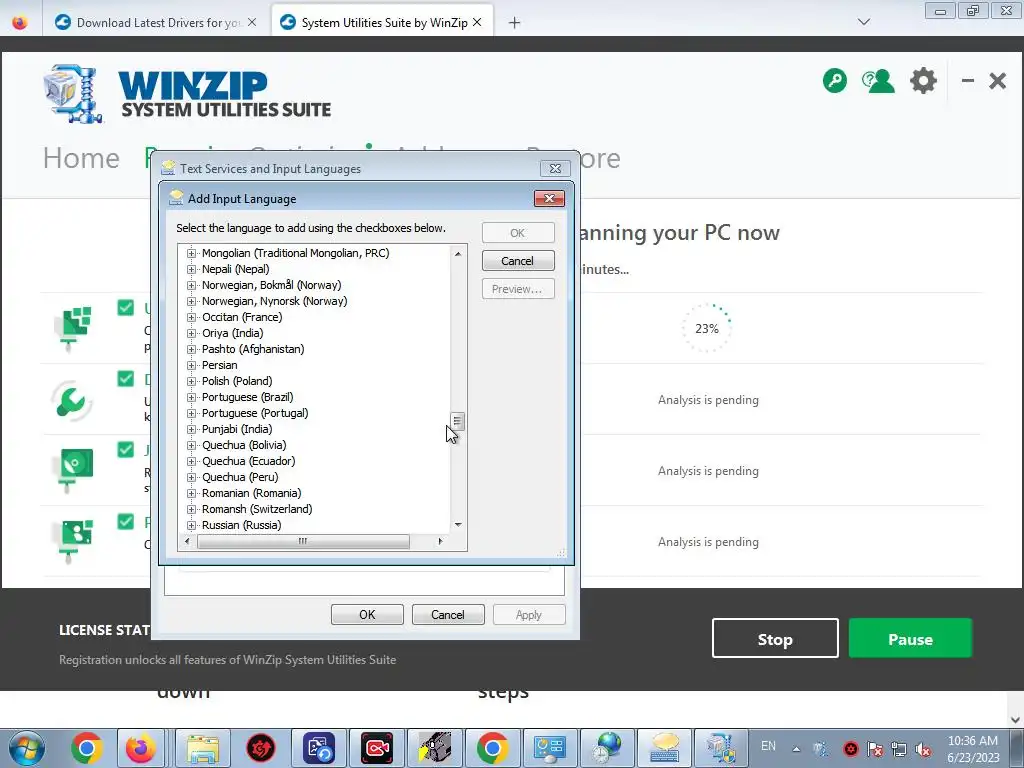The width and height of the screenshot is (1024, 768).
Task: Click the 23% scan progress circle
Action: (707, 328)
